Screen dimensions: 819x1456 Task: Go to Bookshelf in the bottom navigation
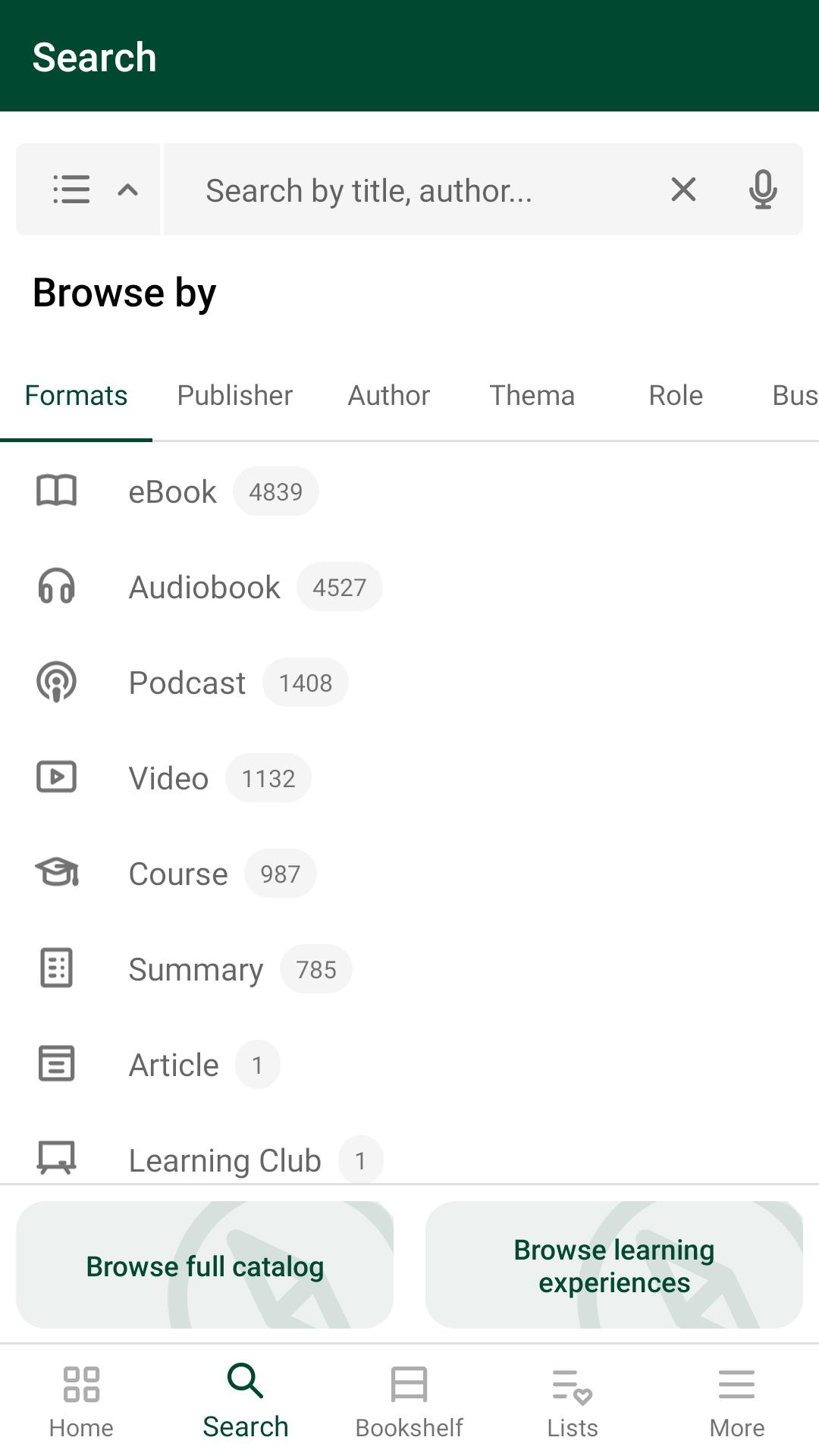click(409, 1401)
